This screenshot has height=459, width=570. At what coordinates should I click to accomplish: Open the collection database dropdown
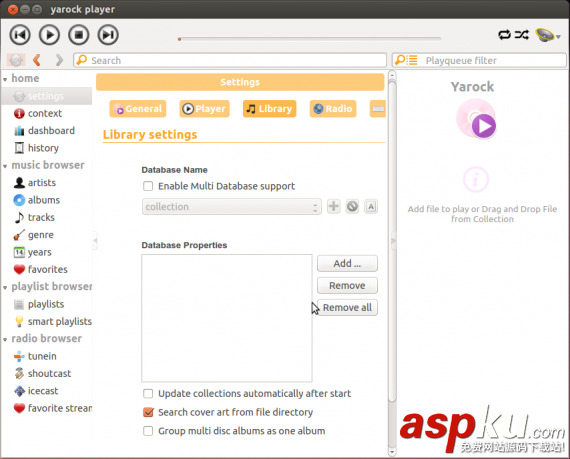[232, 206]
